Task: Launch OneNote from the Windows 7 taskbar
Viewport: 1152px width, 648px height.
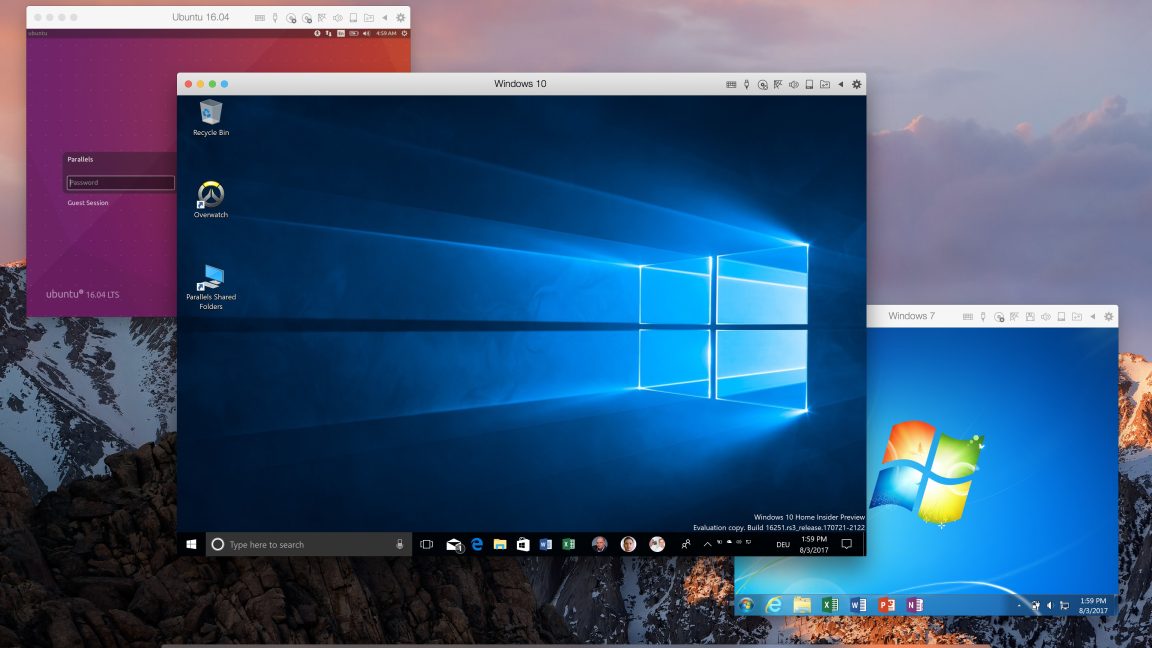Action: point(914,605)
